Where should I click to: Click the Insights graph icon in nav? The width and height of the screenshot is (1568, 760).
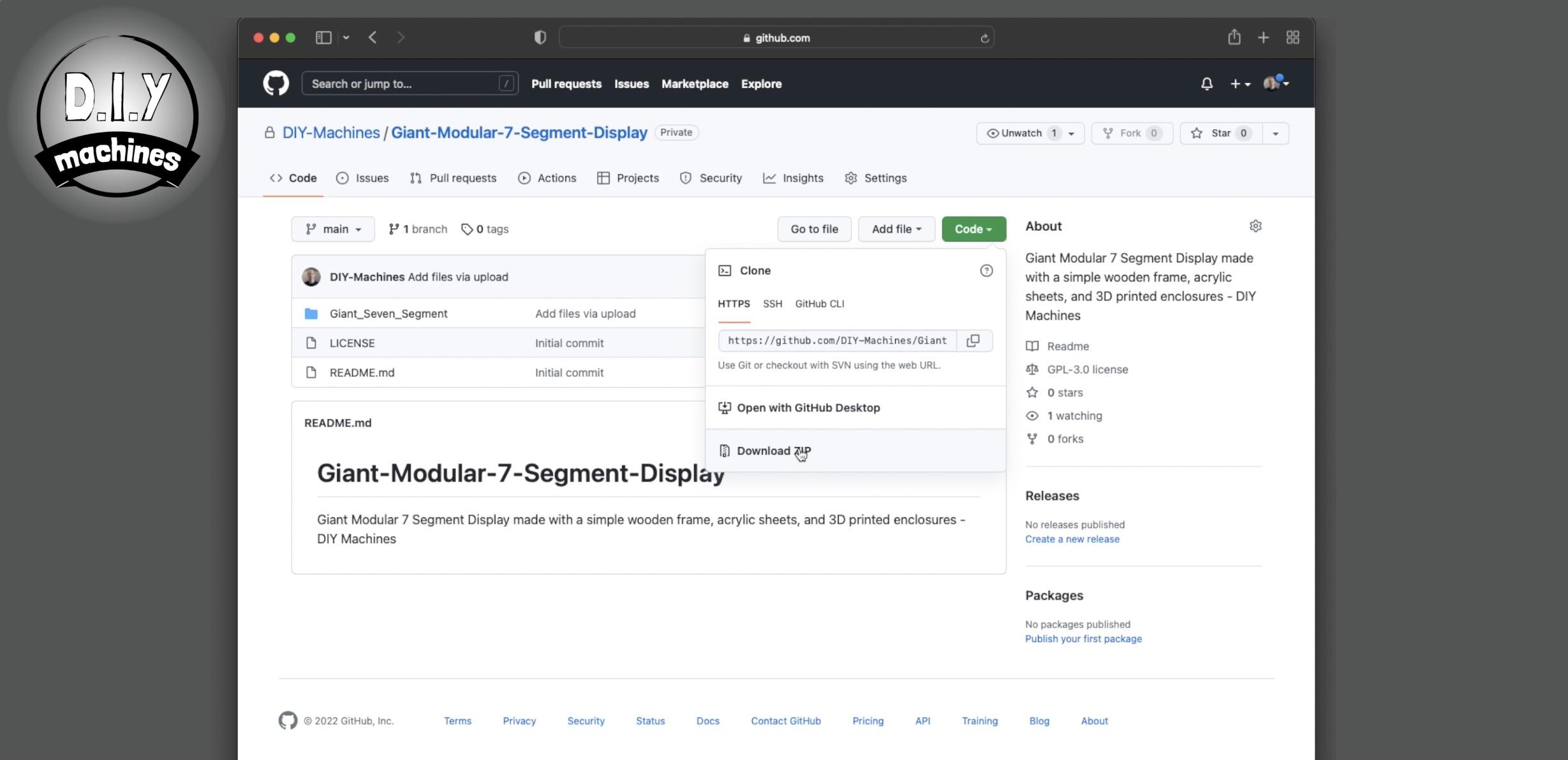[x=770, y=178]
